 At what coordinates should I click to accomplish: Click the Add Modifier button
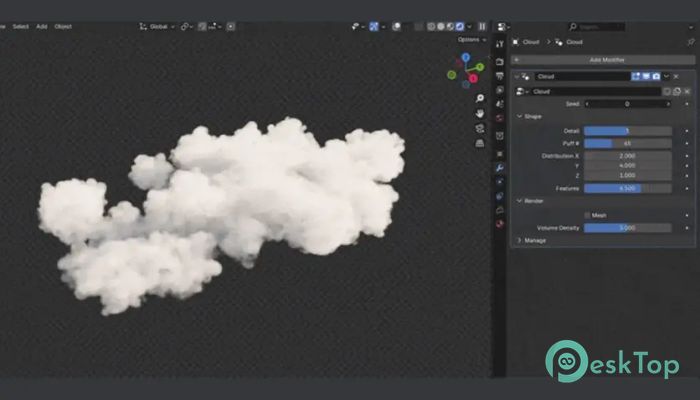[603, 59]
